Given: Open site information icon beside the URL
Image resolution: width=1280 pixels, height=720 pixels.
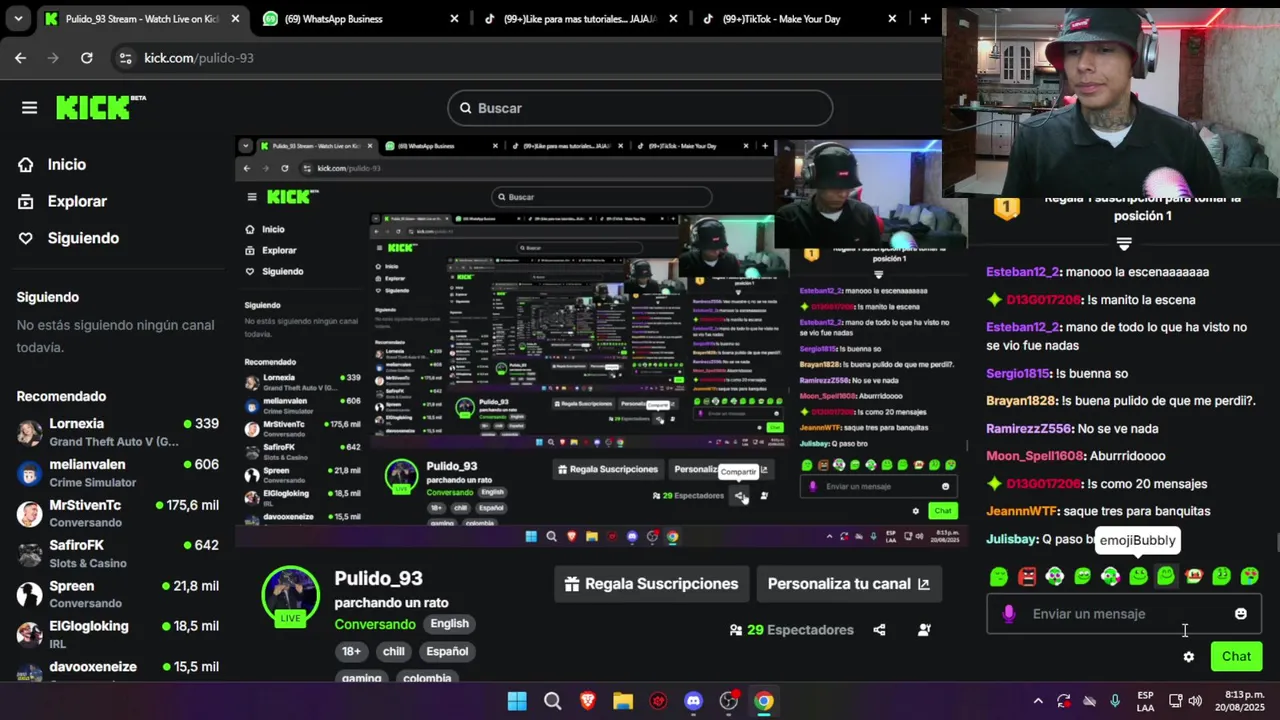Looking at the screenshot, I should [x=125, y=58].
